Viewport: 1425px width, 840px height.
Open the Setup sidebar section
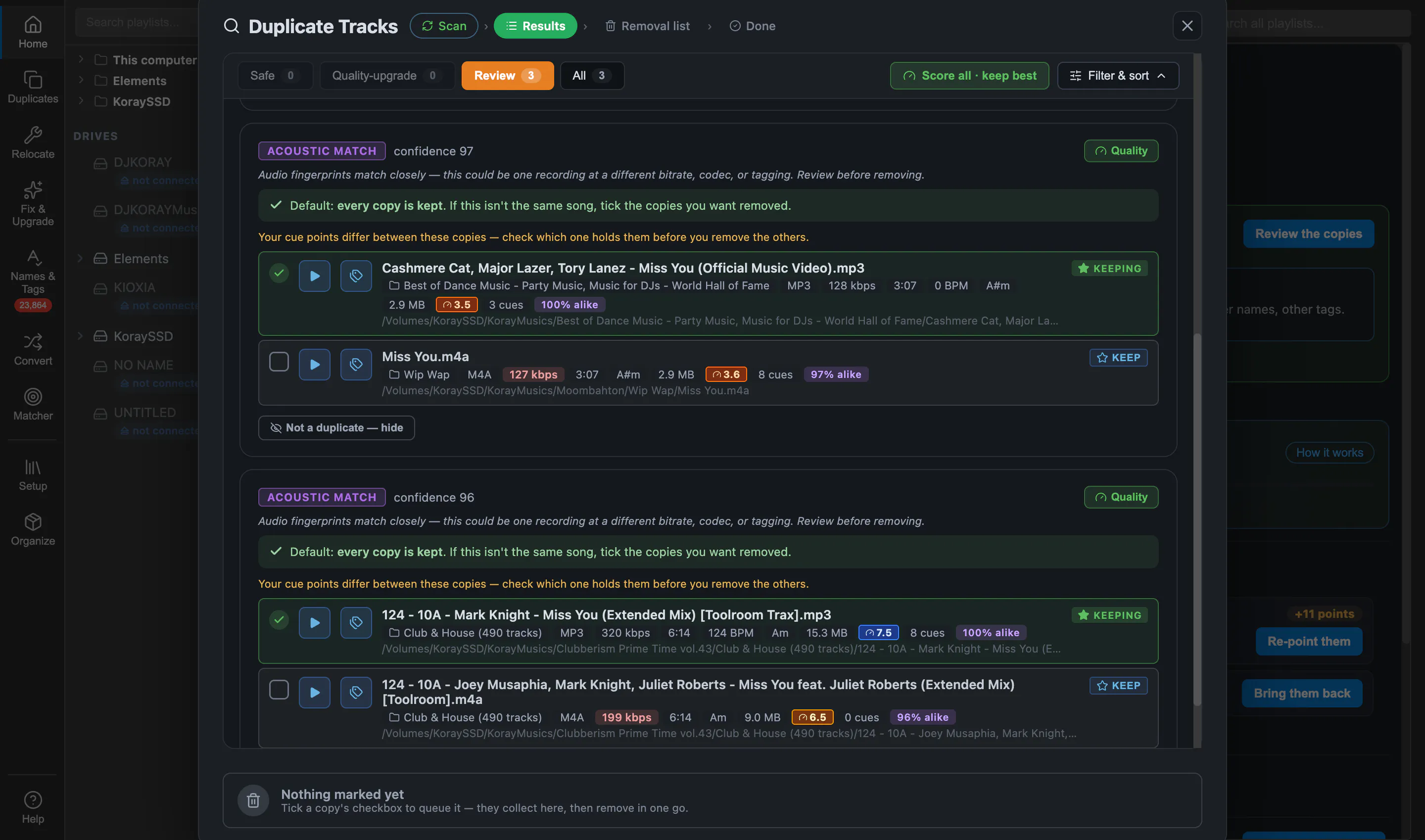[32, 474]
